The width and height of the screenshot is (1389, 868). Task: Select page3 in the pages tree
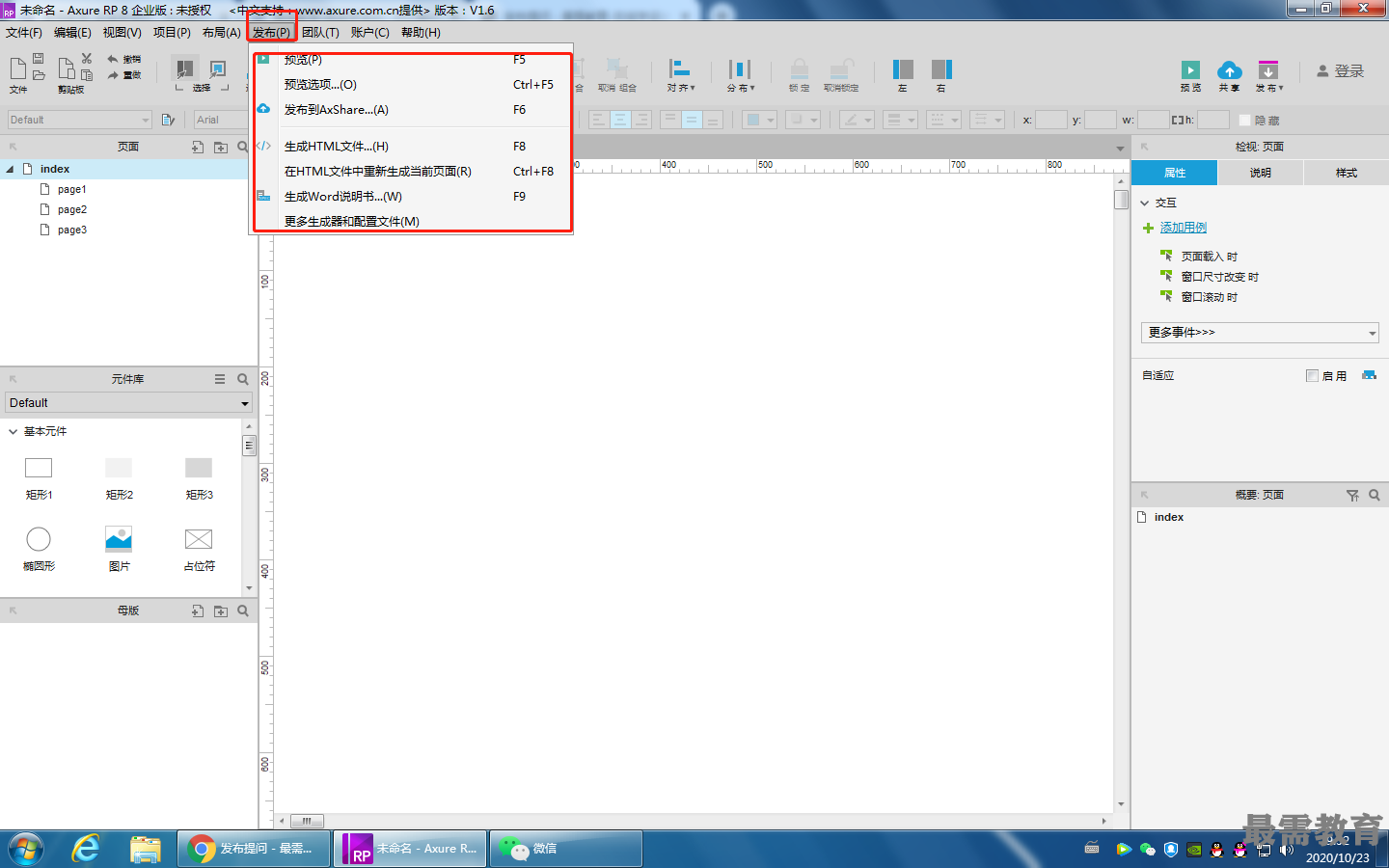click(x=71, y=230)
